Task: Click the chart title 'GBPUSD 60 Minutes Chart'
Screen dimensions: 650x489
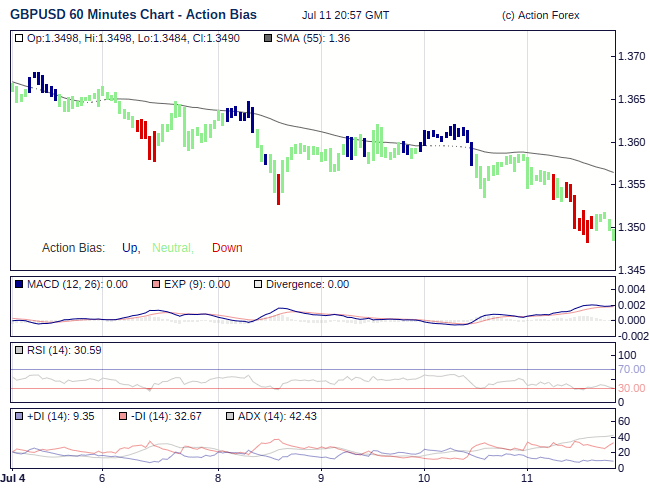Action: point(132,15)
